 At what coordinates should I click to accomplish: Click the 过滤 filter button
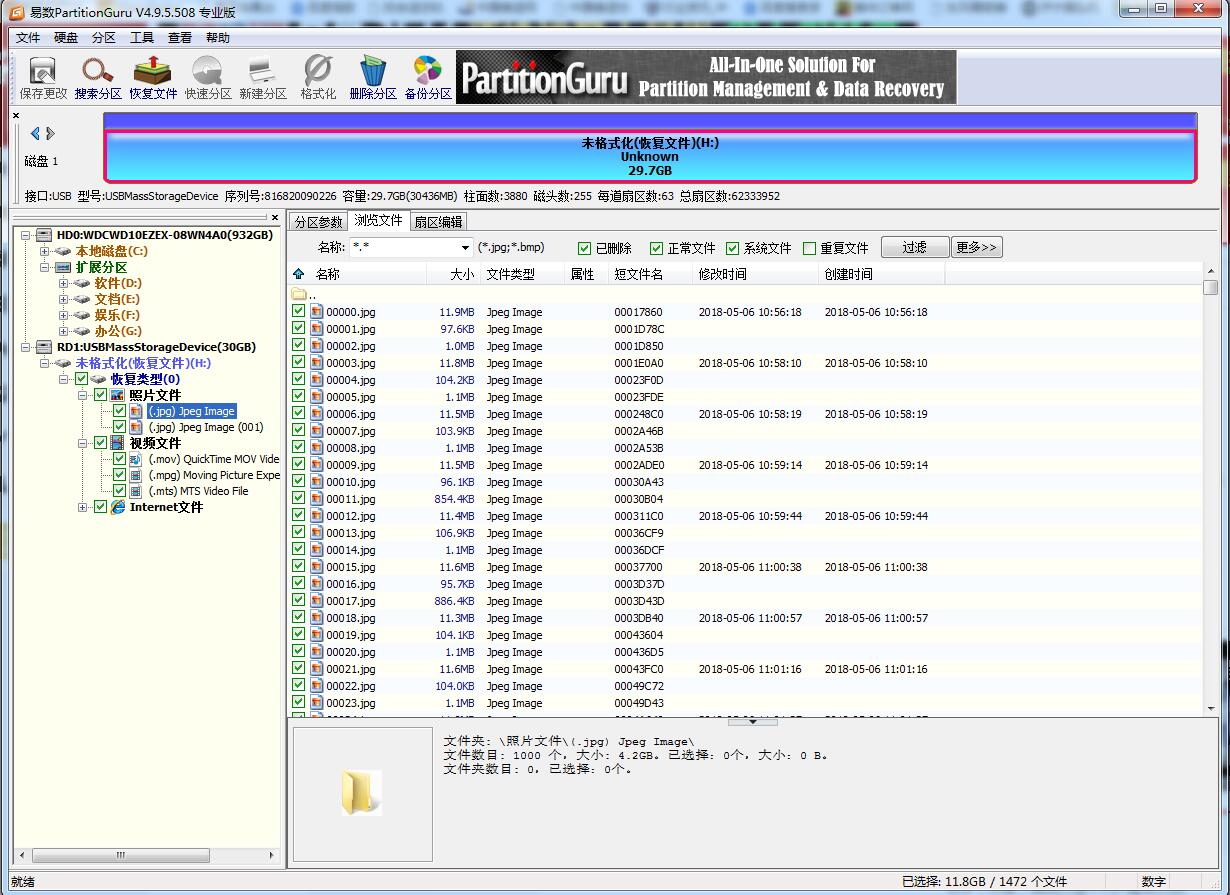click(914, 247)
